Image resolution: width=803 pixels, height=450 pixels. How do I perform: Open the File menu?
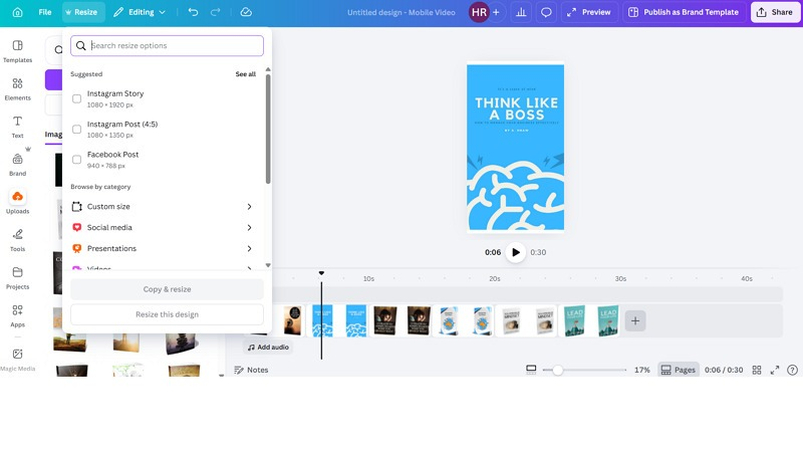click(45, 12)
